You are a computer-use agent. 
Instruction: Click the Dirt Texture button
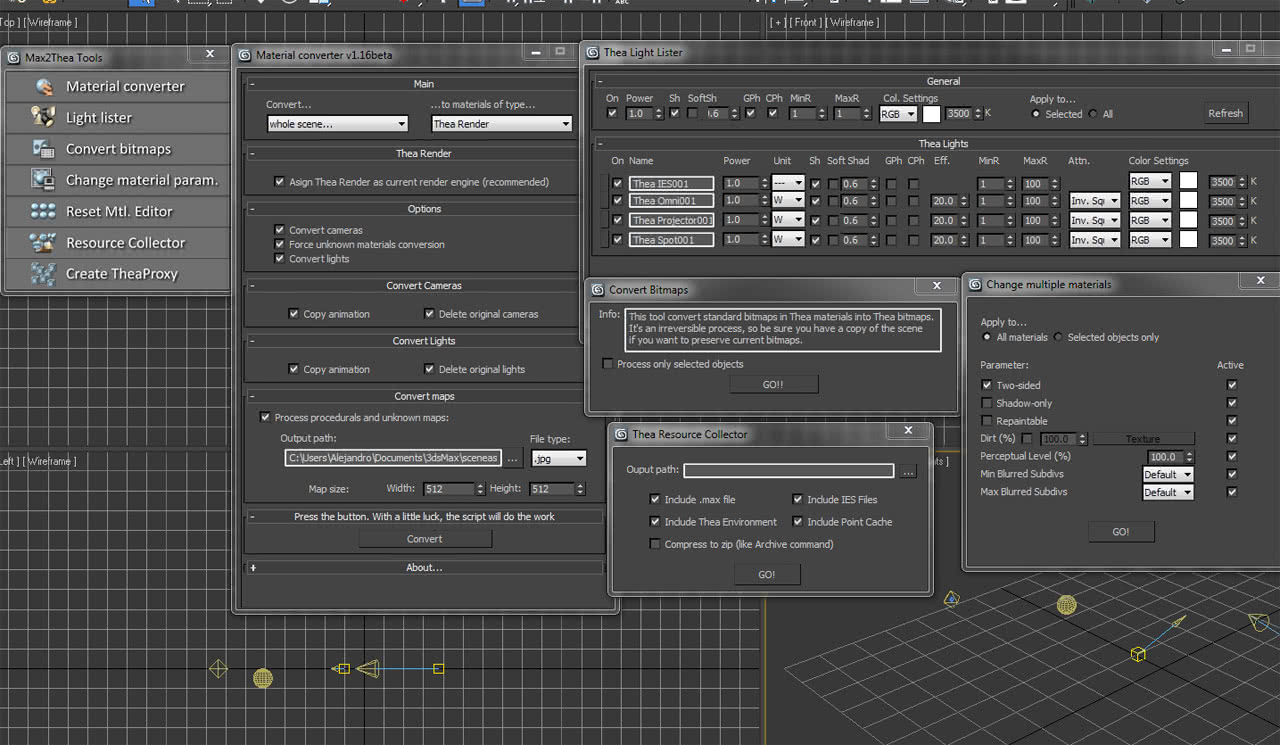[x=1143, y=439]
